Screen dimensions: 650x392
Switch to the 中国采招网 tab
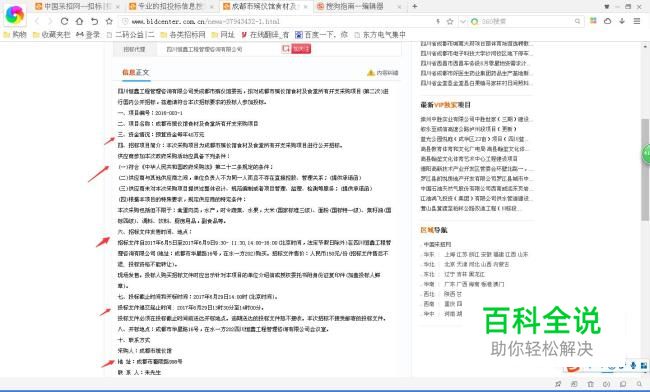tap(77, 6)
